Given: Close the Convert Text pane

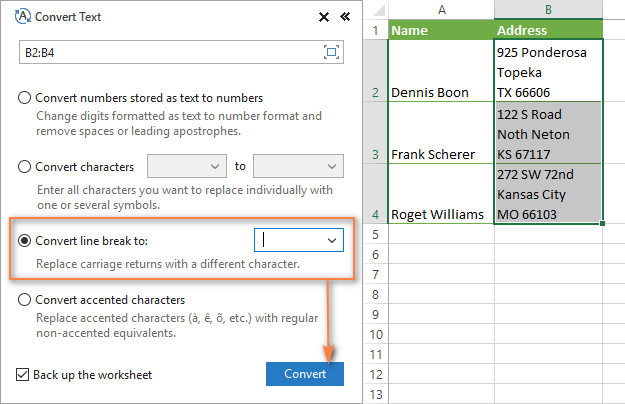Looking at the screenshot, I should 323,17.
